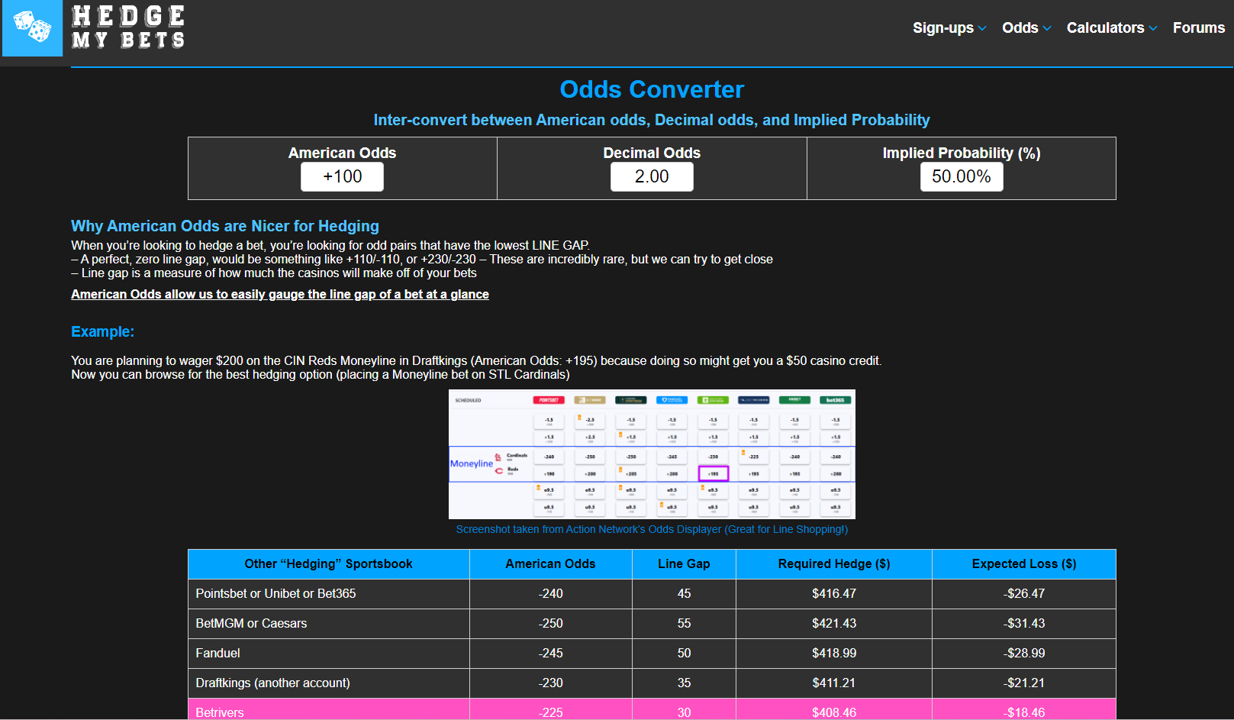Click the 'Required Hedge ($)' column header
1234x720 pixels.
click(x=834, y=564)
